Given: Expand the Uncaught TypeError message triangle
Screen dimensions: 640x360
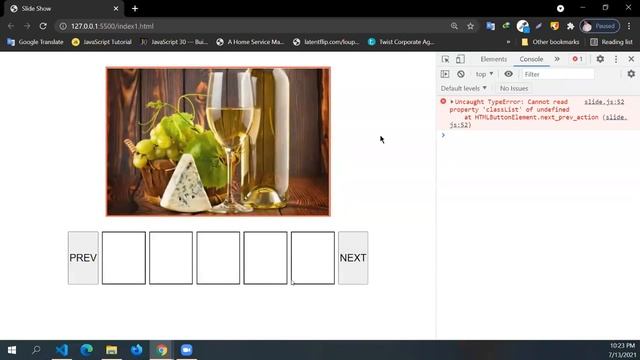Looking at the screenshot, I should point(452,102).
